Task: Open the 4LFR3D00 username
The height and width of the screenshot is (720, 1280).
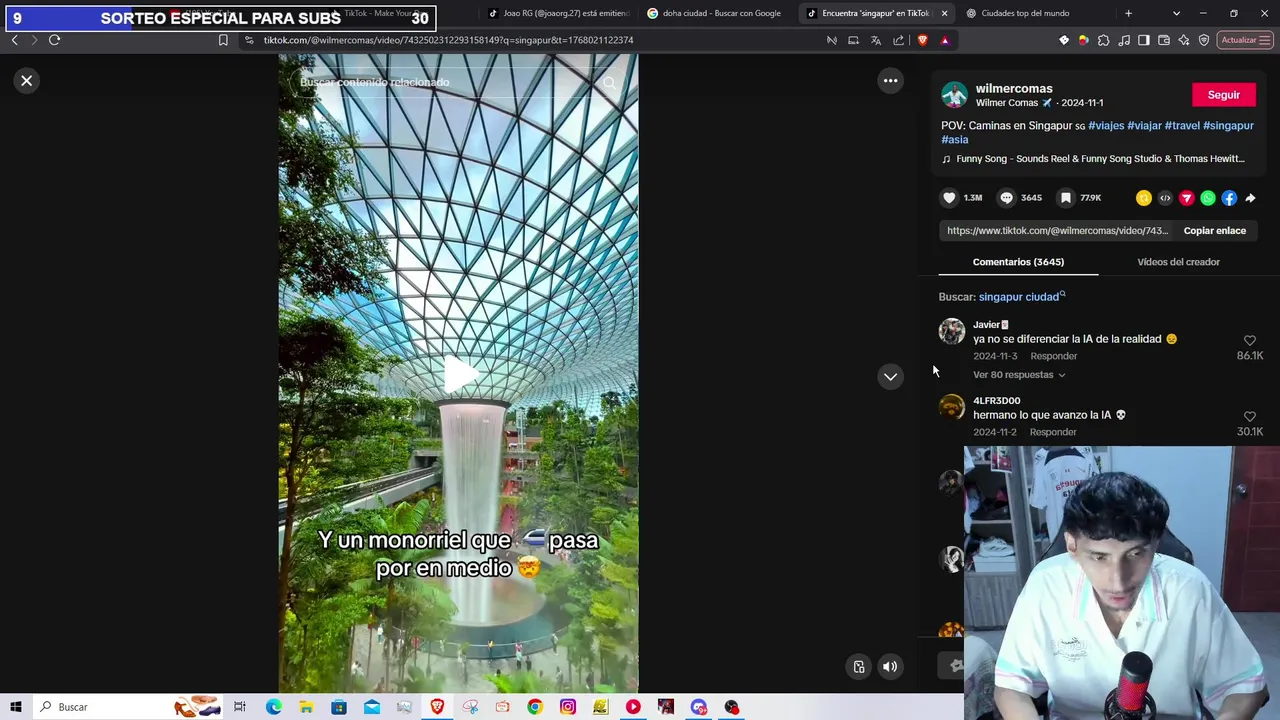Action: [997, 401]
